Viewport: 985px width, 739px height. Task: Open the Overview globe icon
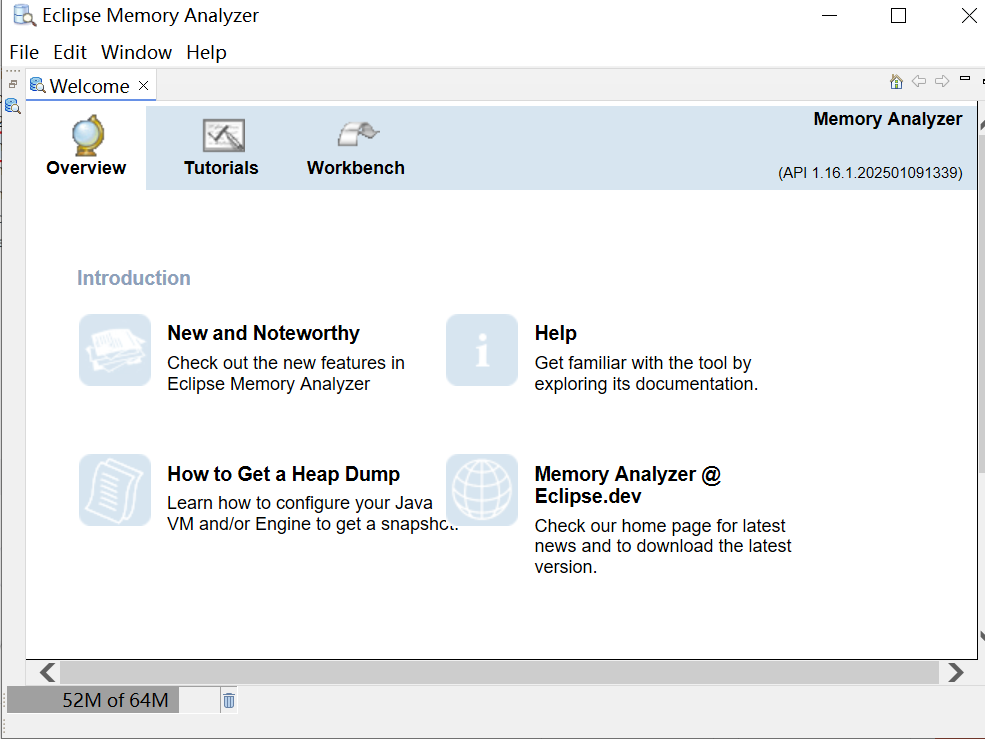pos(87,135)
